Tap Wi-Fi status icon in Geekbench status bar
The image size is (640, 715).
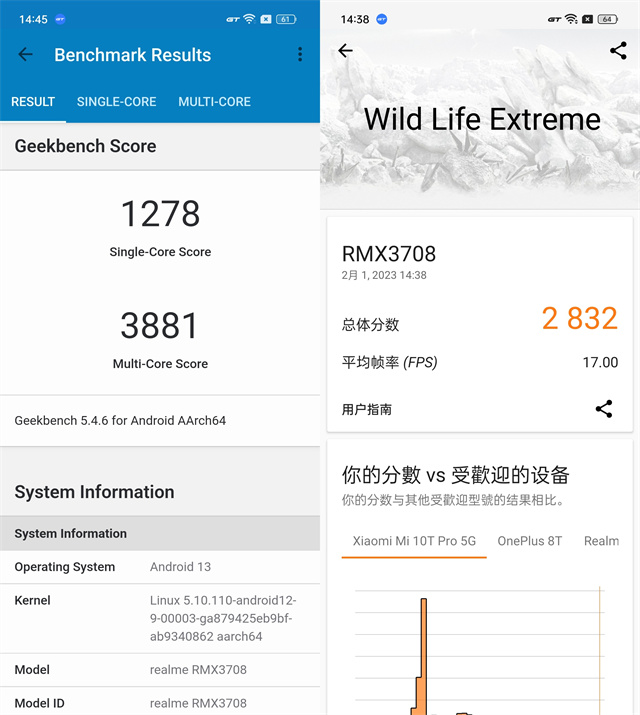point(249,19)
